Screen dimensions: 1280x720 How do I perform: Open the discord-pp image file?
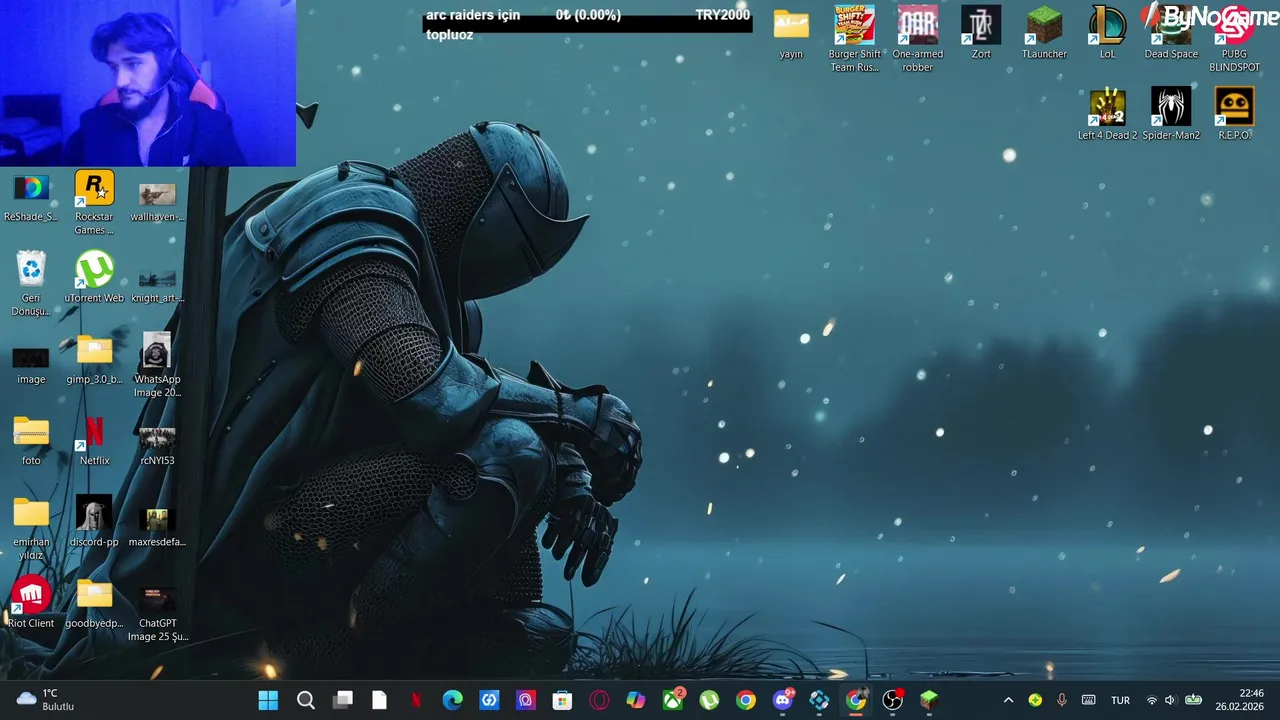point(94,522)
